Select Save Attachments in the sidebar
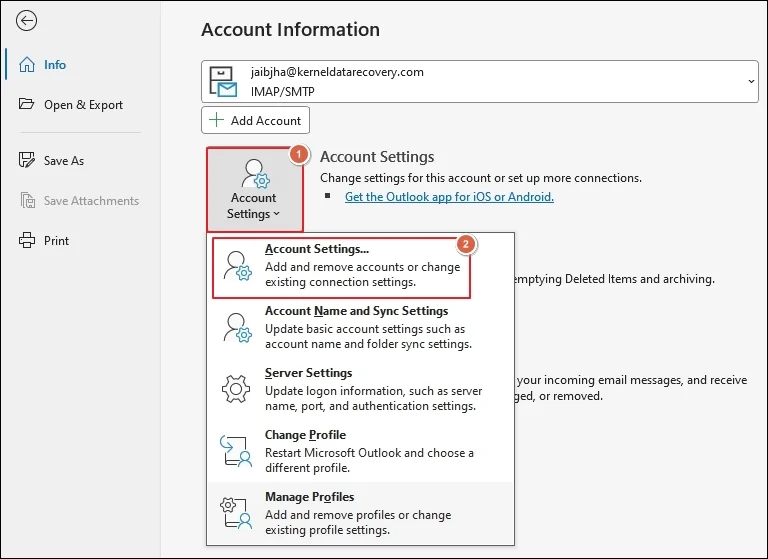The height and width of the screenshot is (559, 768). tap(91, 201)
